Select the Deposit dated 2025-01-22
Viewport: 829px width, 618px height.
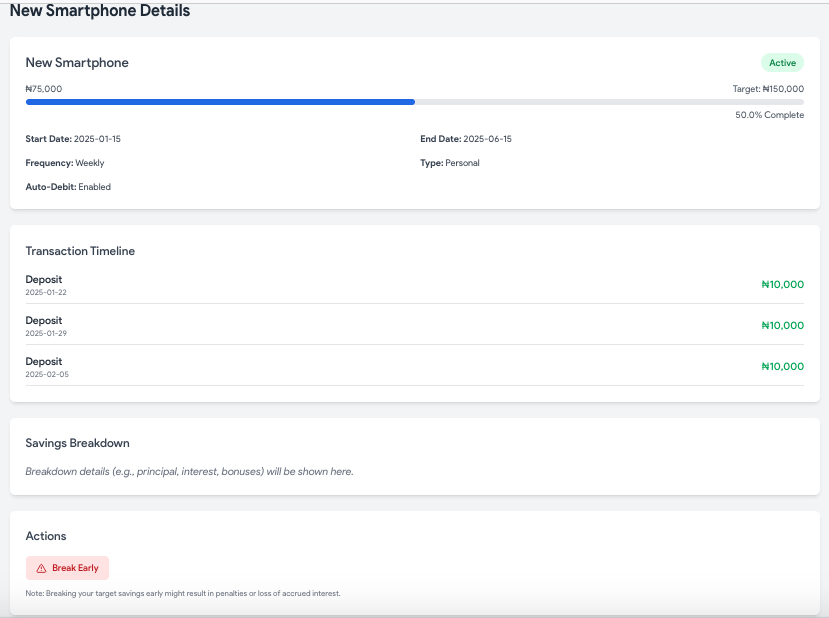(x=414, y=284)
